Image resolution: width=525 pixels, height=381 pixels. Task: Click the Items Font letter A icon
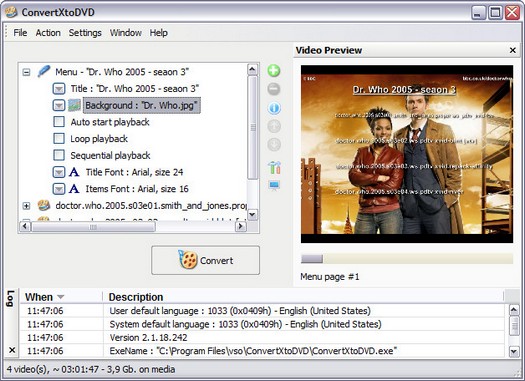click(x=74, y=189)
